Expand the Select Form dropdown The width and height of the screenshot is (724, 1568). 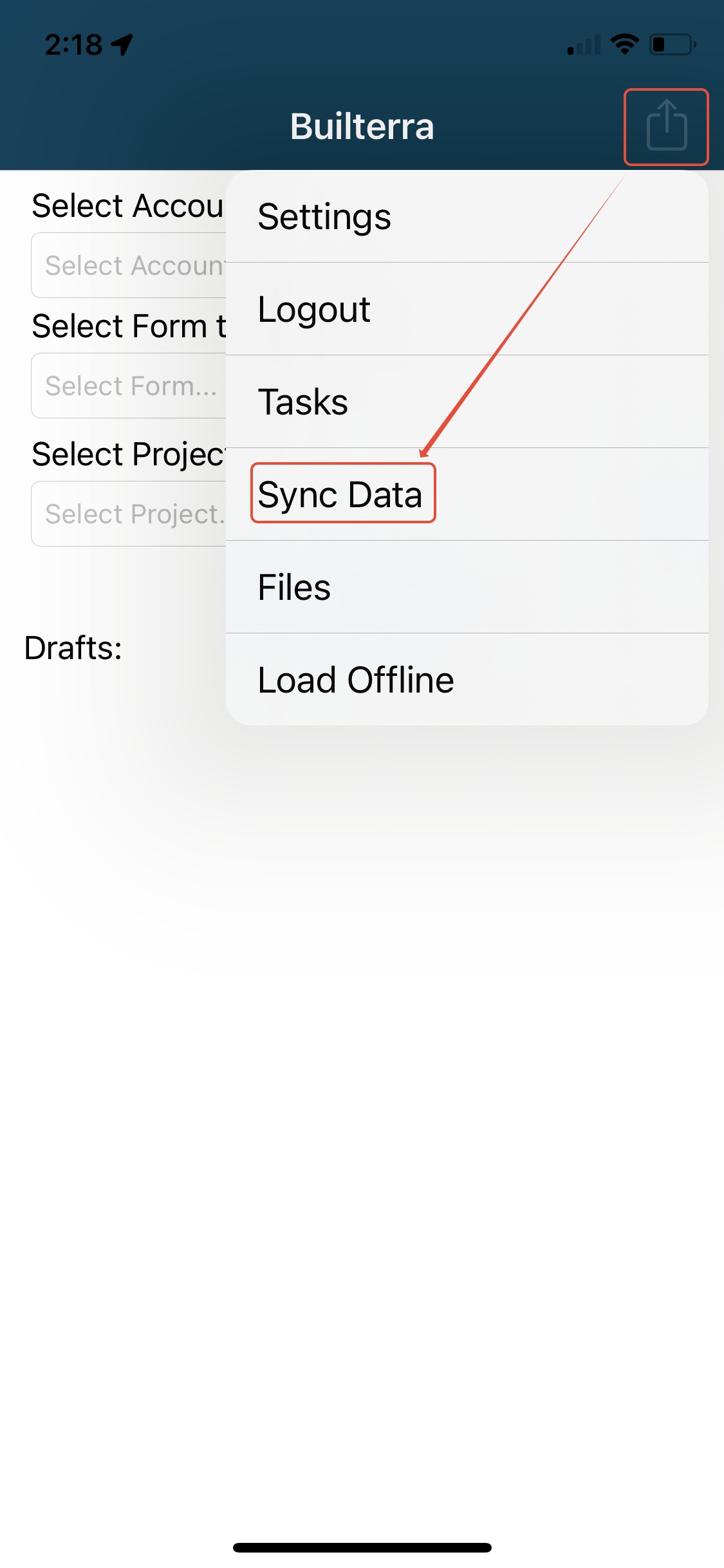[x=129, y=386]
